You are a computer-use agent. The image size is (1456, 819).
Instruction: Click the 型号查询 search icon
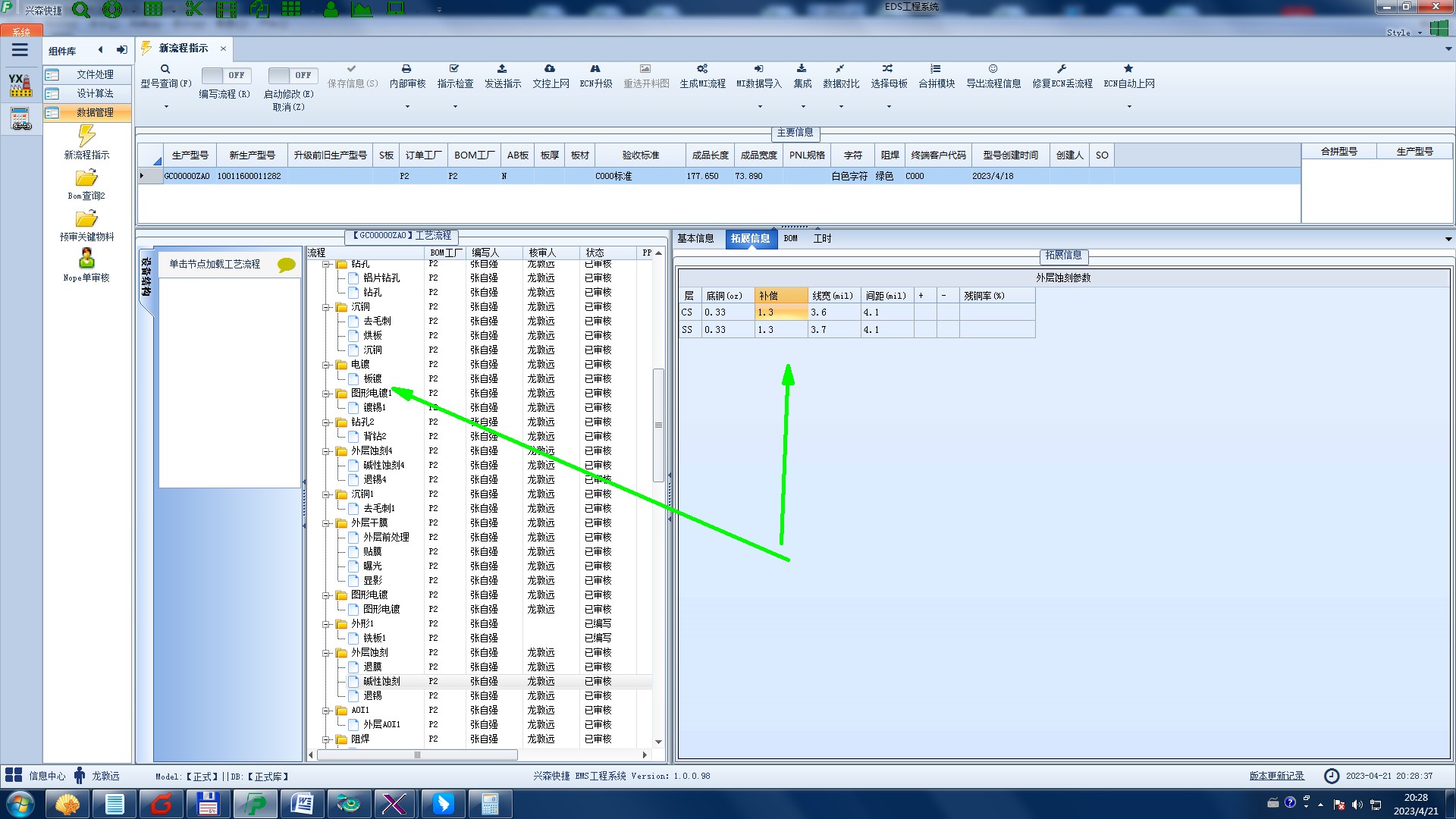point(165,69)
